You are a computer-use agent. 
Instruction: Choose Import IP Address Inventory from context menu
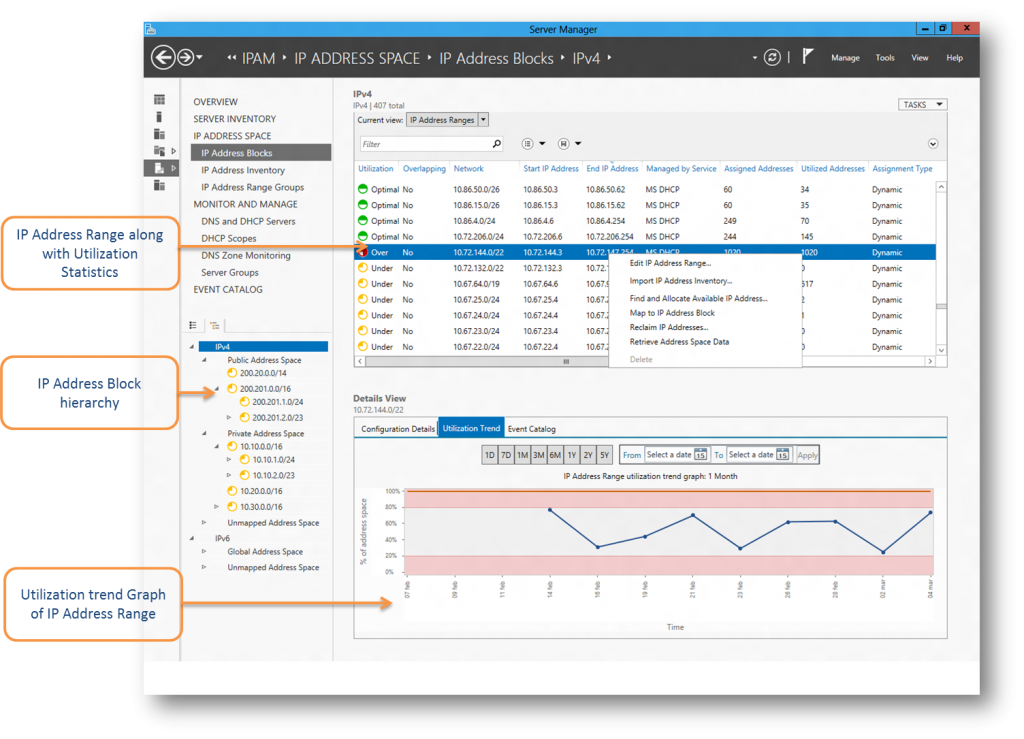[680, 281]
